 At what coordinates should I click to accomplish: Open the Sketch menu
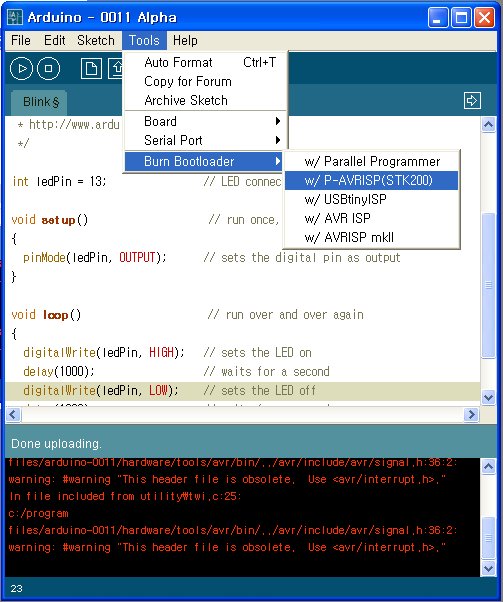click(96, 40)
